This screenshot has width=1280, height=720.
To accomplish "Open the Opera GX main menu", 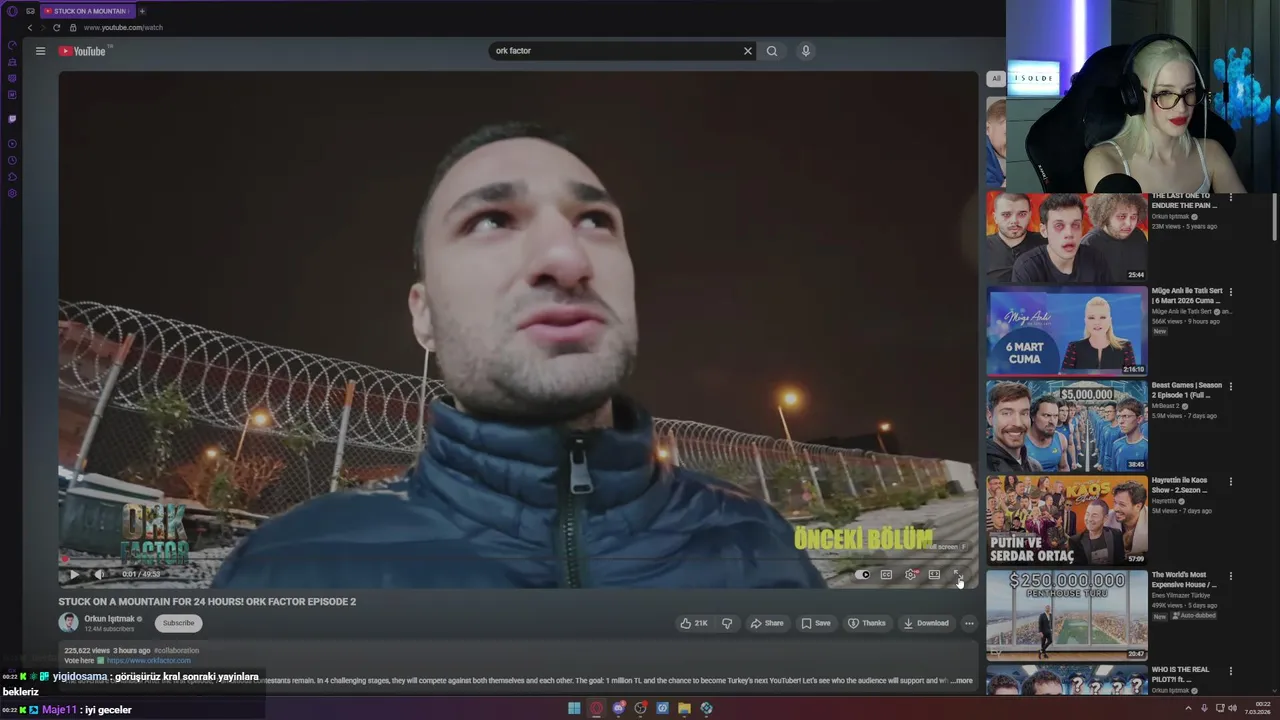I will pyautogui.click(x=12, y=11).
